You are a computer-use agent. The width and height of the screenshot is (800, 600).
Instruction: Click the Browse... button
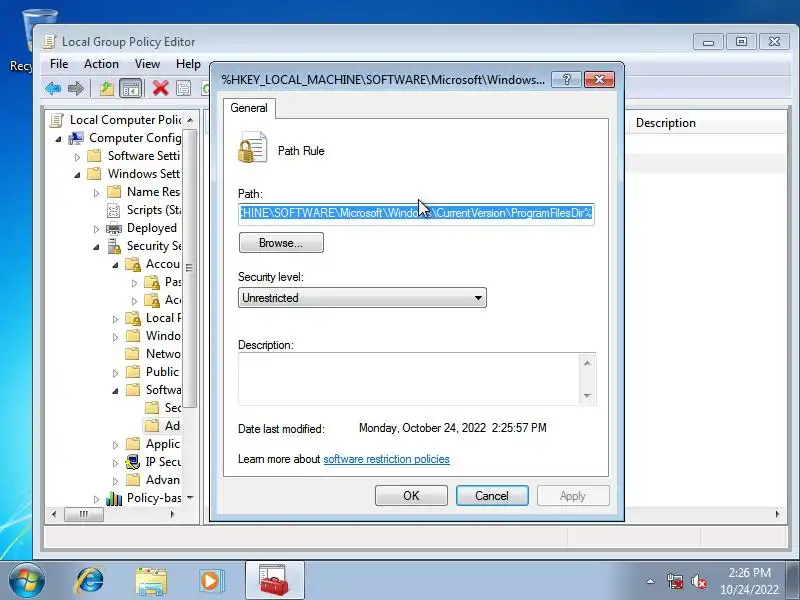click(281, 243)
